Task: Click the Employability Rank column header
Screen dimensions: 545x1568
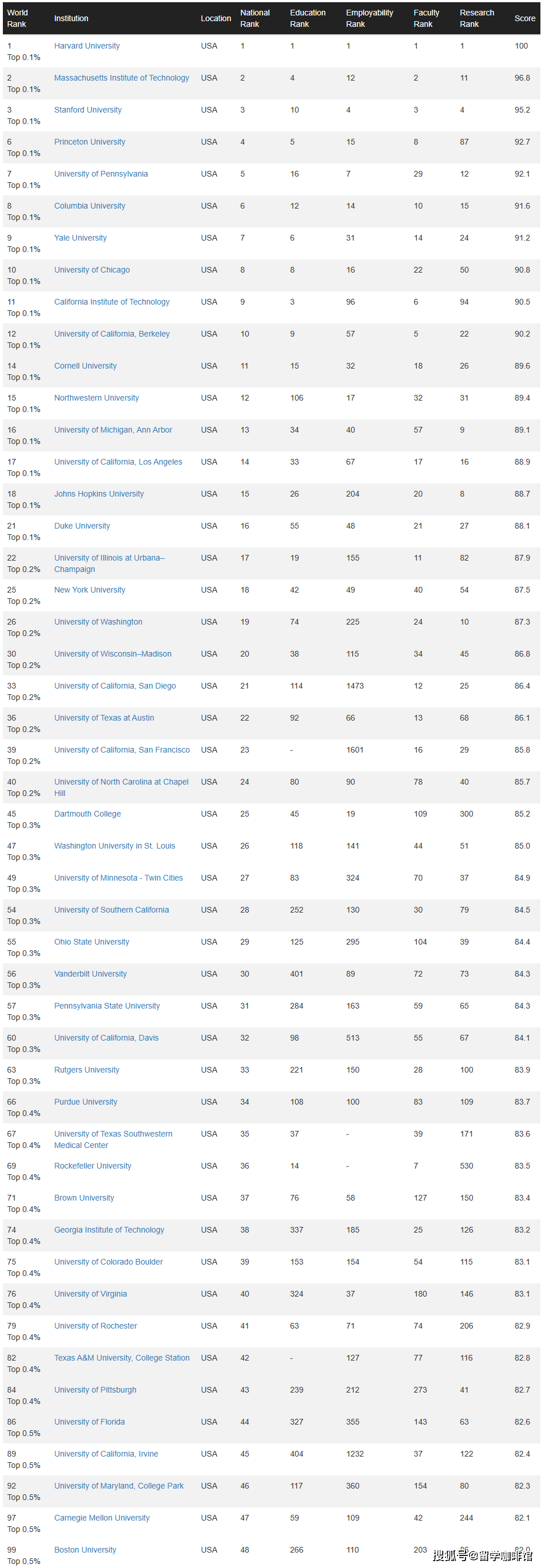Action: point(369,18)
